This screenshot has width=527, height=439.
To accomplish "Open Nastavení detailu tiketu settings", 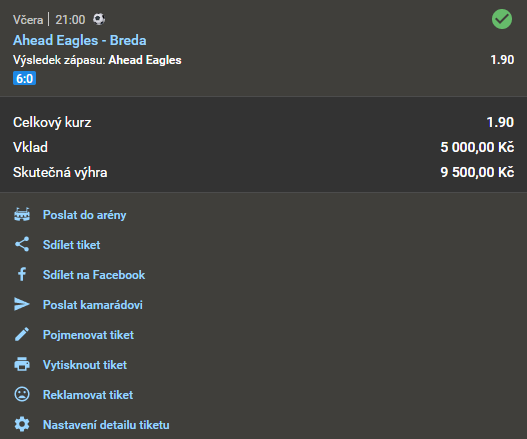I will point(106,425).
